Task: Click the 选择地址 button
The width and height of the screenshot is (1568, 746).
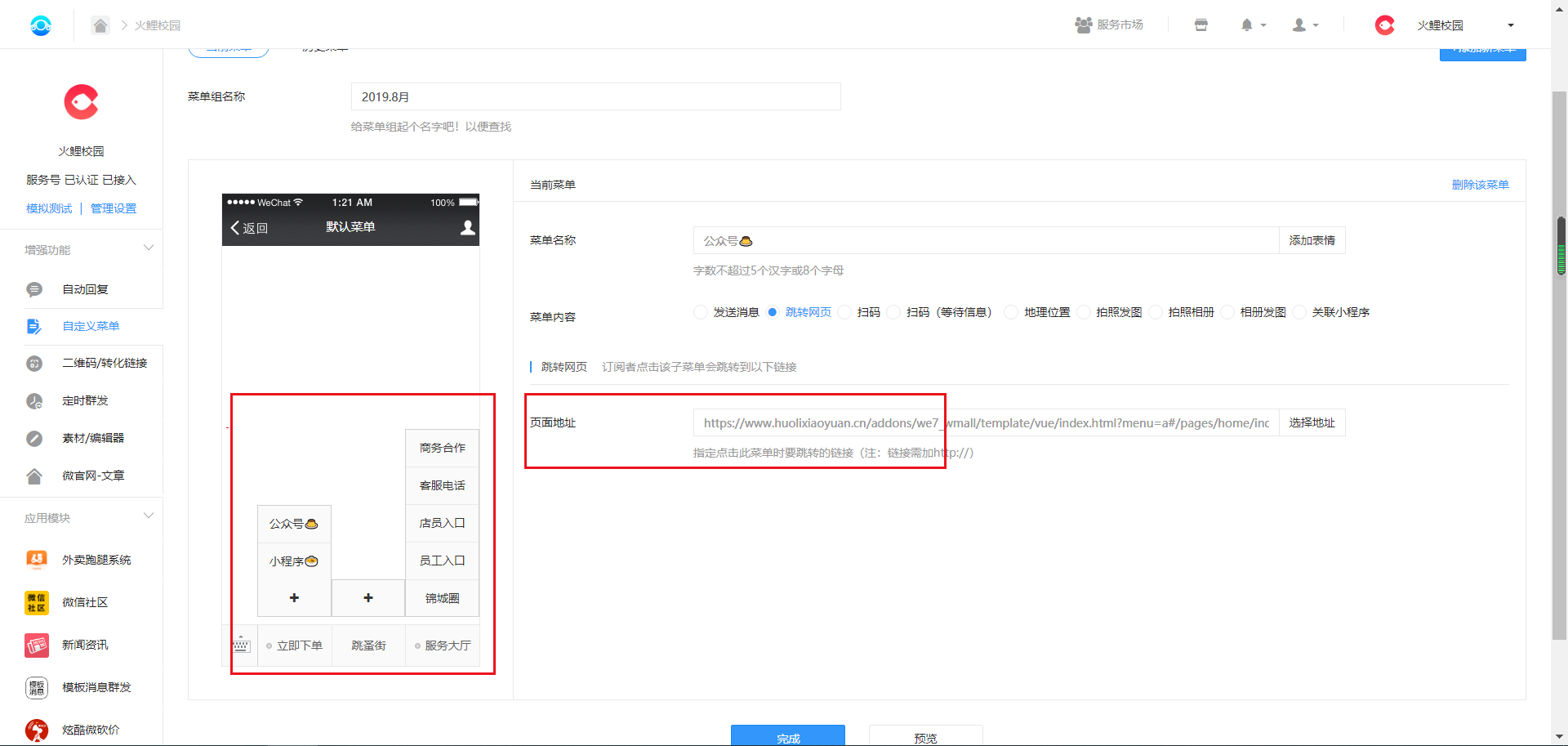Action: (x=1312, y=422)
